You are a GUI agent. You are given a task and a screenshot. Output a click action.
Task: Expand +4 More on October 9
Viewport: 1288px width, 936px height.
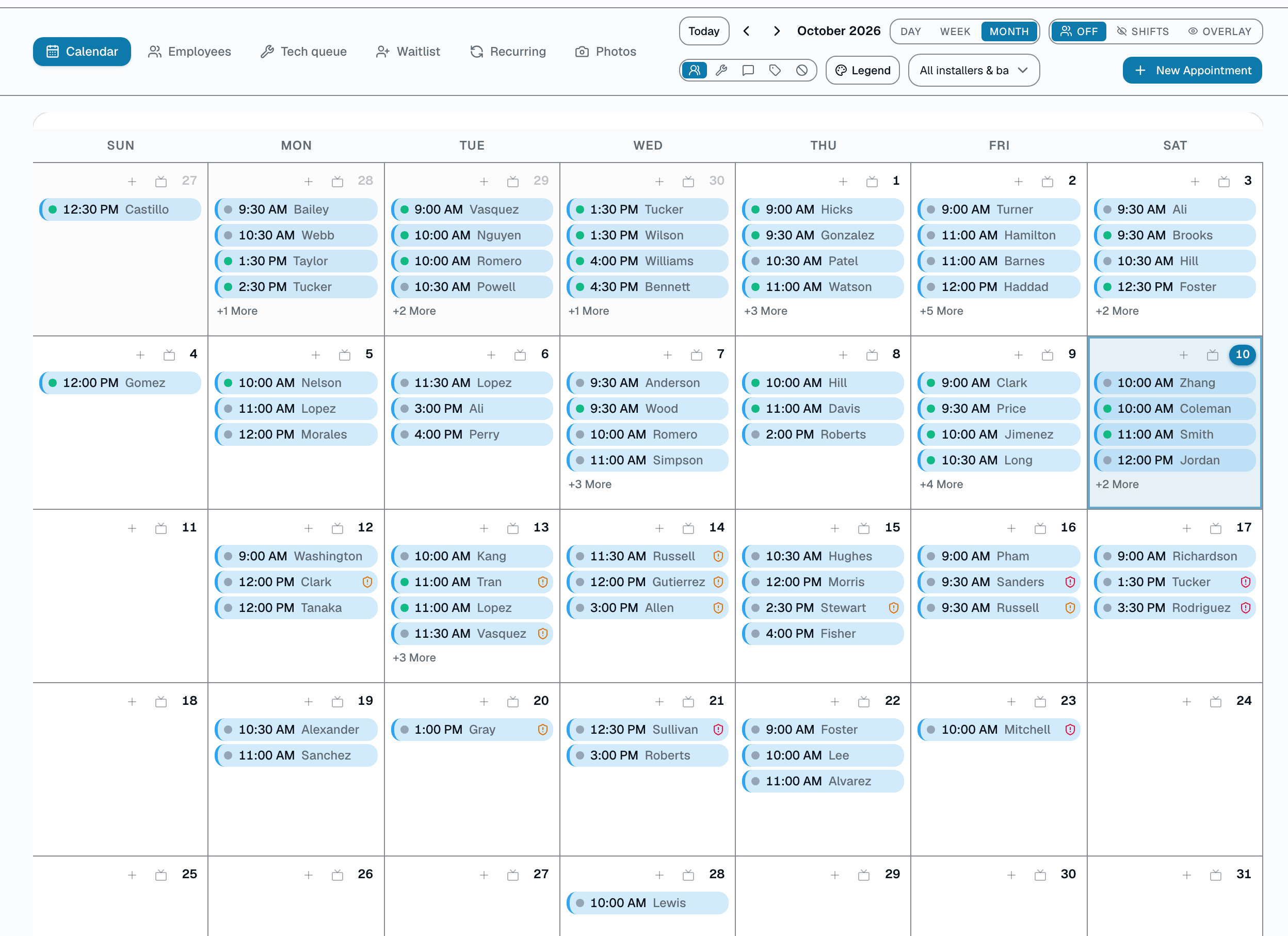(x=941, y=485)
